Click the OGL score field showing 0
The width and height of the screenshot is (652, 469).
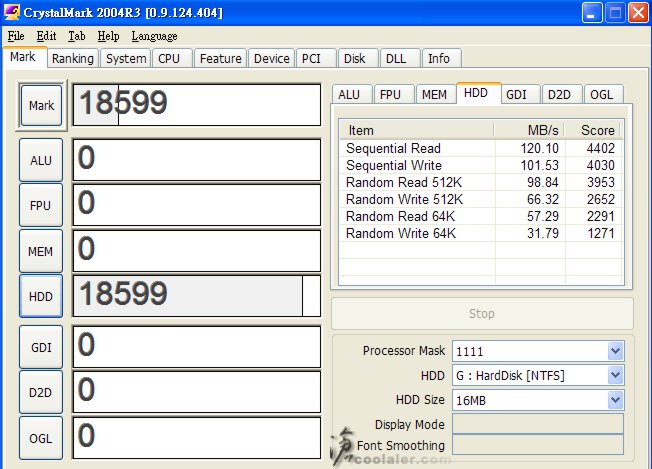(197, 438)
